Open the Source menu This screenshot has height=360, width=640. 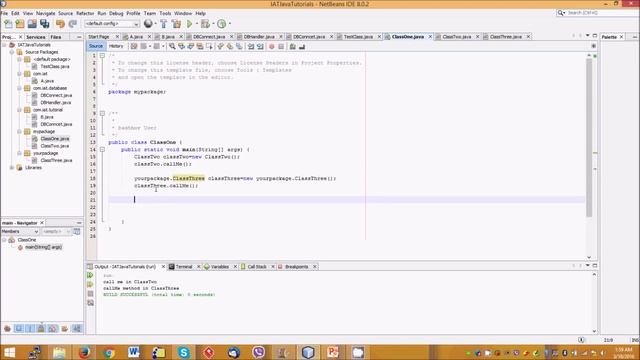tap(65, 13)
